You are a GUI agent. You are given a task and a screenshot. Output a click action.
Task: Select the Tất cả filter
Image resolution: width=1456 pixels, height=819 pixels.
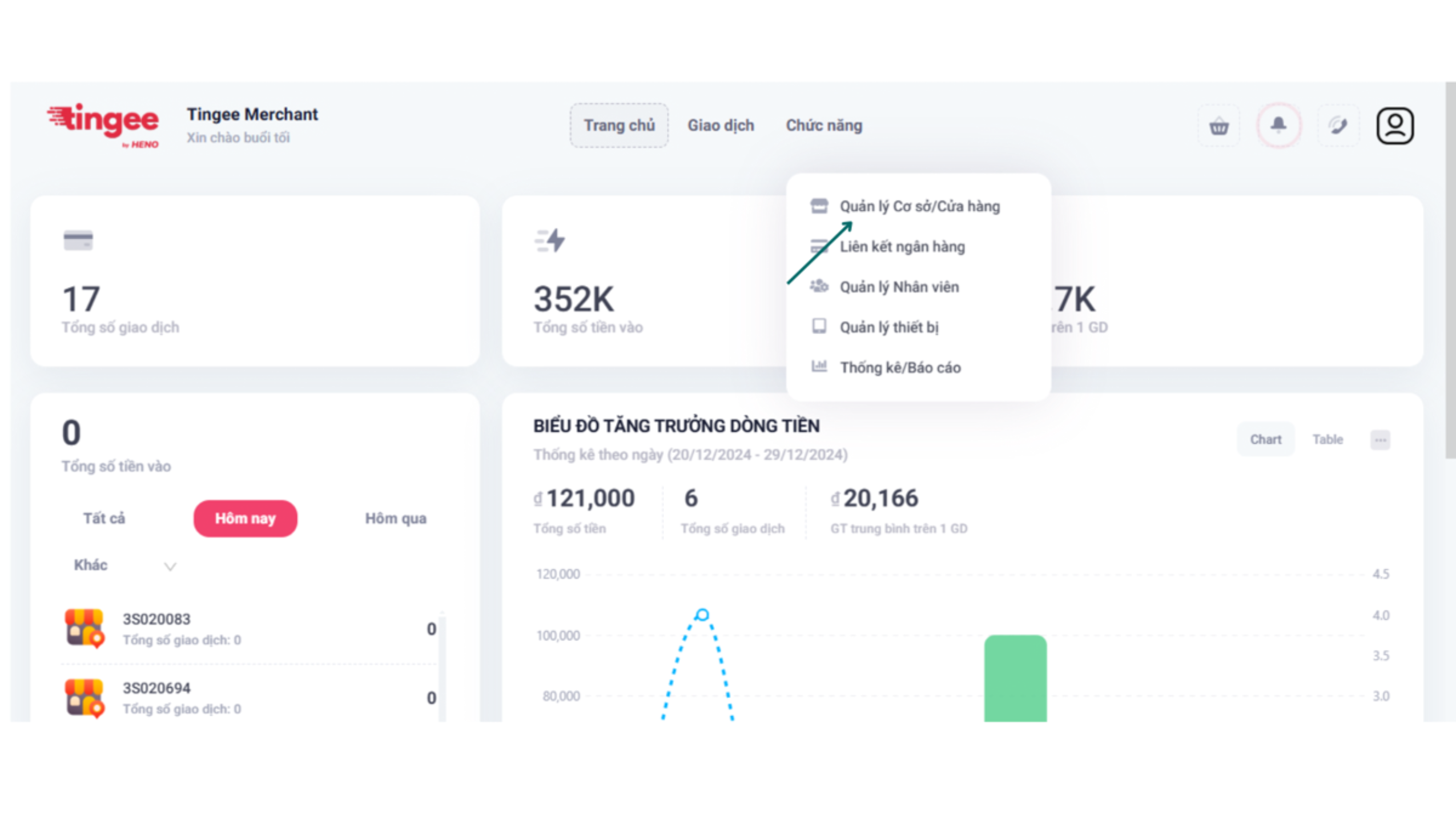click(104, 518)
